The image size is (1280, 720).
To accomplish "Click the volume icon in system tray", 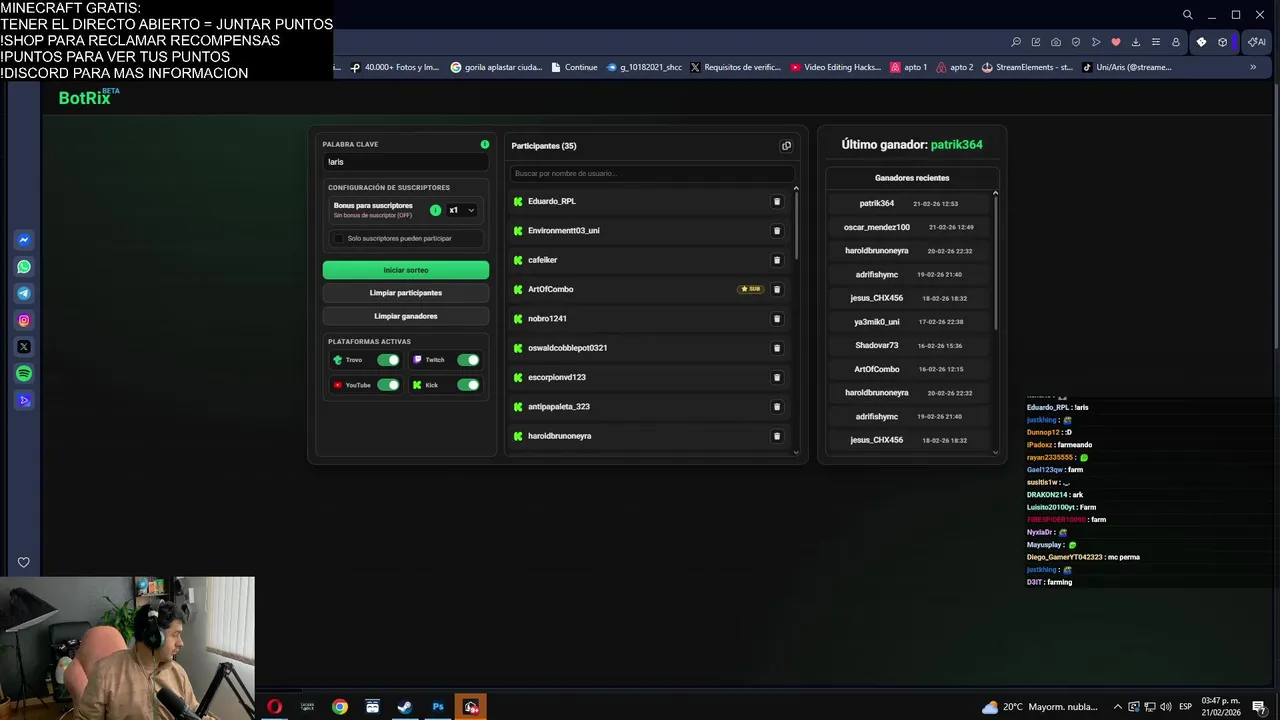I will click(1166, 707).
